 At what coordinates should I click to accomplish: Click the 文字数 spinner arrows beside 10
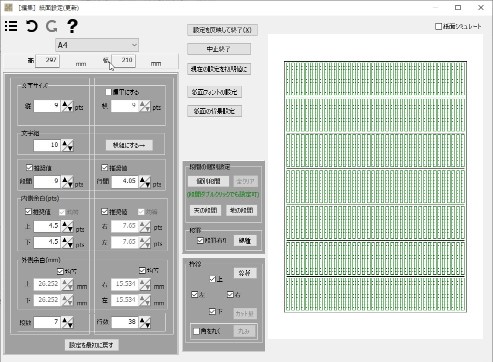click(x=67, y=146)
